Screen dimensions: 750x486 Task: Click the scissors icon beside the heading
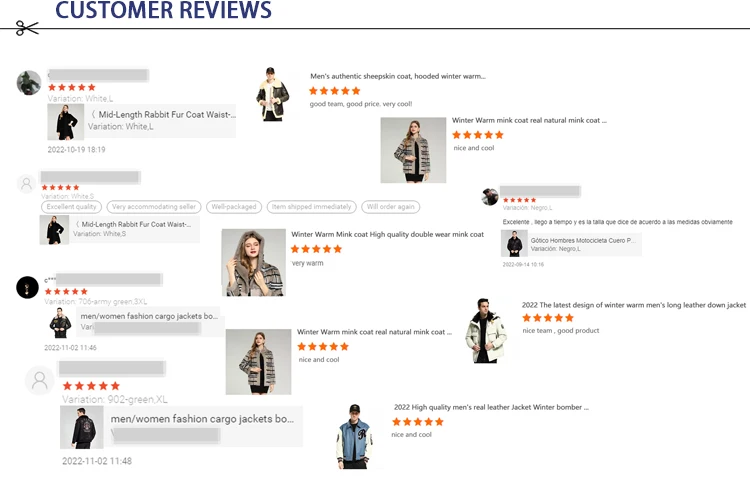27,28
